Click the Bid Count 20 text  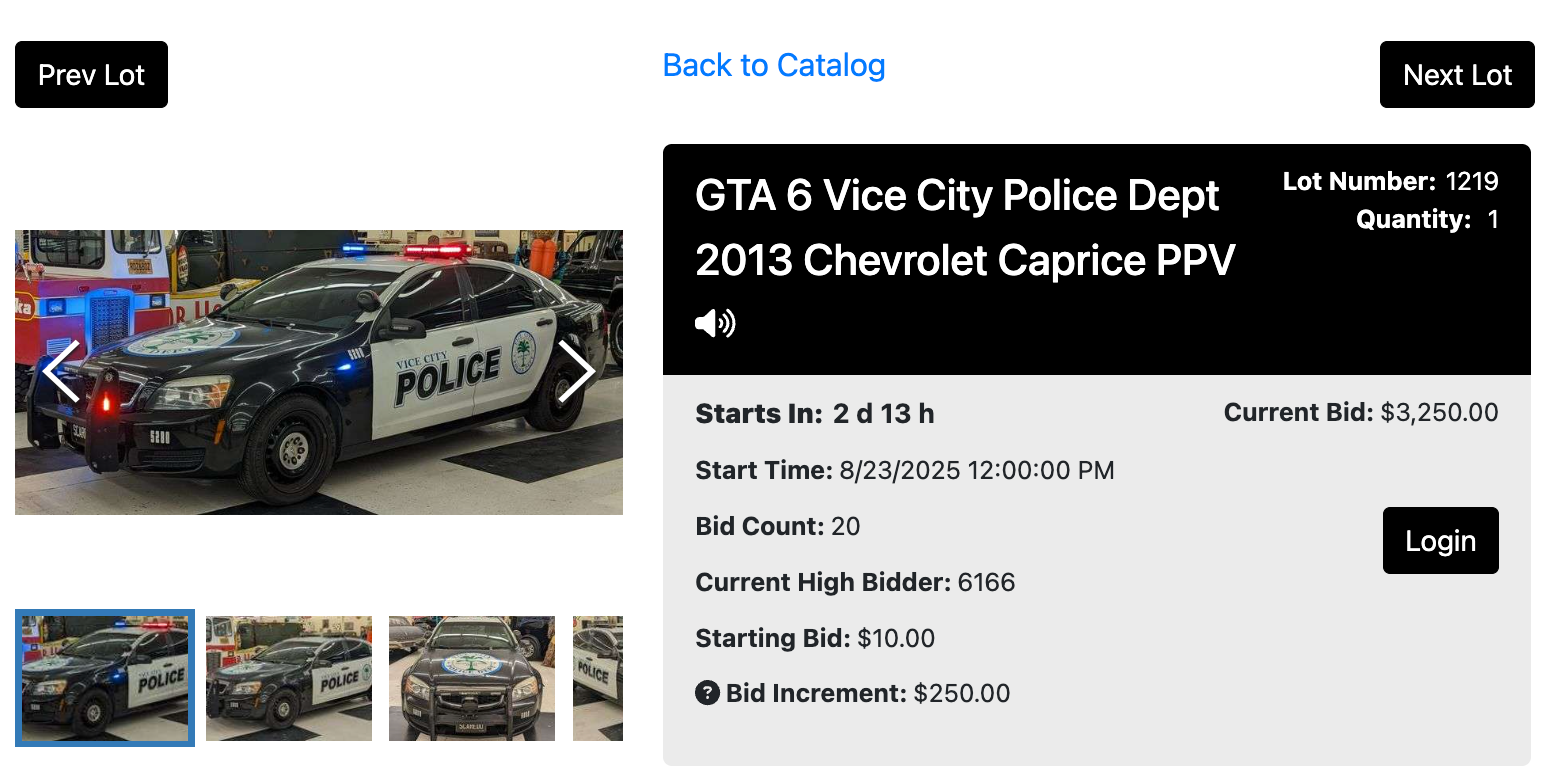coord(777,526)
